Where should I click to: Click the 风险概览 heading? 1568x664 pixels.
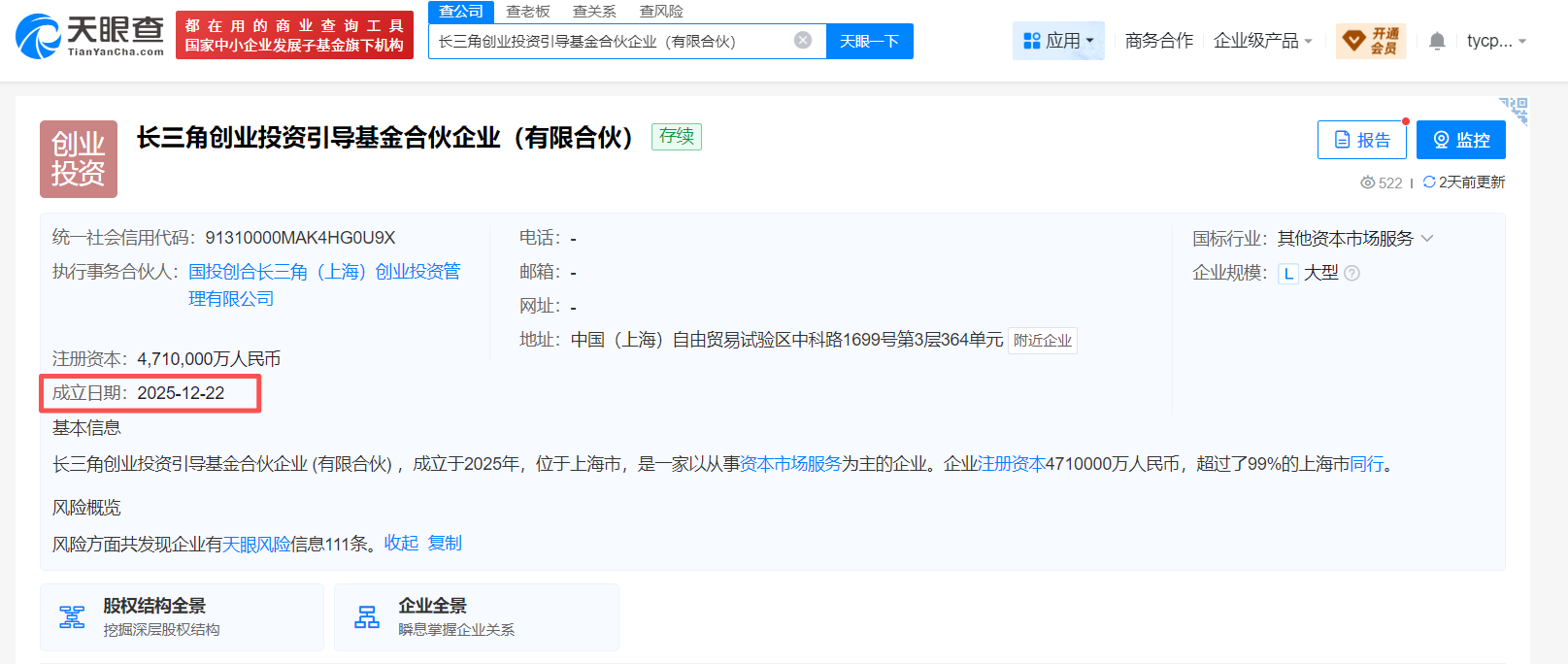point(86,508)
